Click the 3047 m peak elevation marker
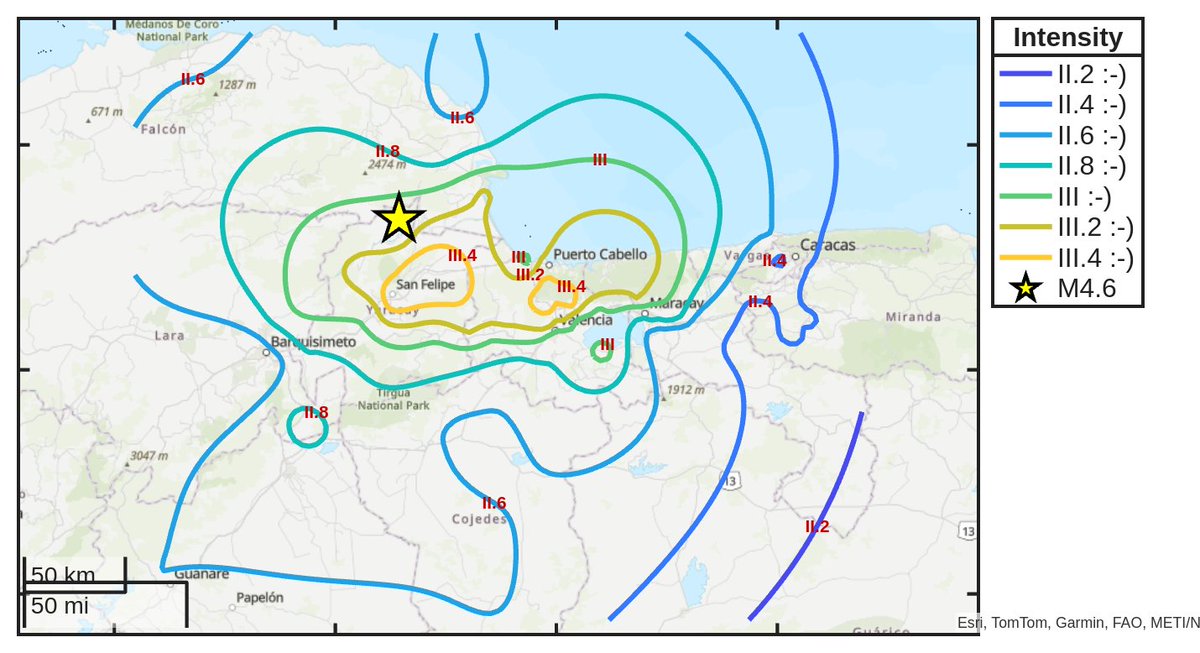 coord(148,456)
